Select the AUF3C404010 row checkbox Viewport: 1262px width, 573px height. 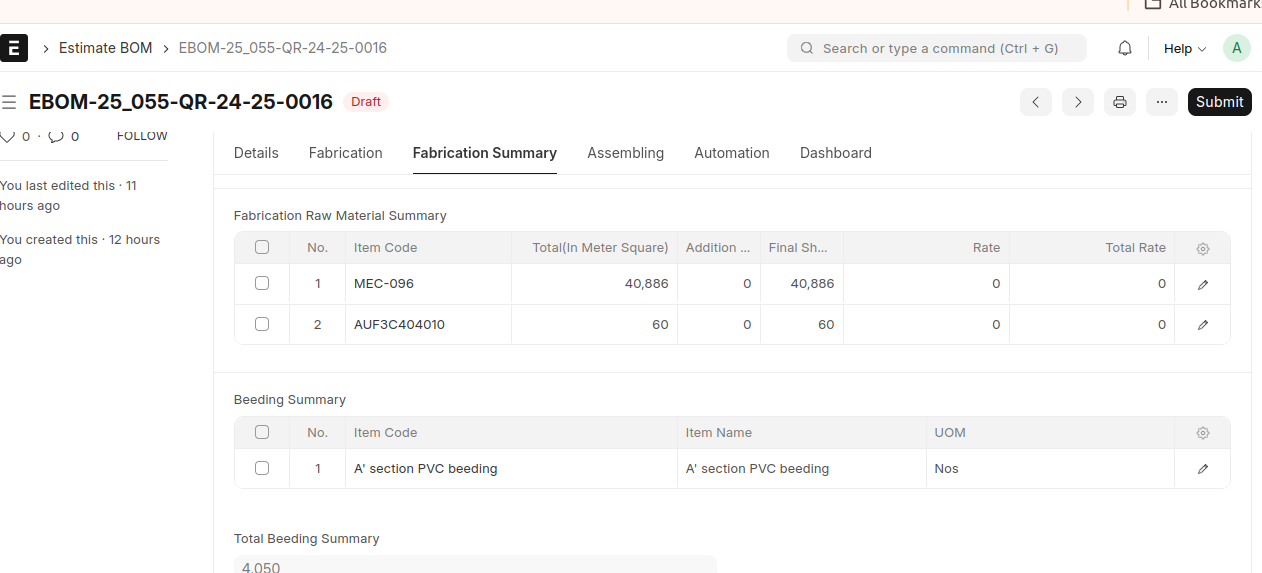point(262,324)
